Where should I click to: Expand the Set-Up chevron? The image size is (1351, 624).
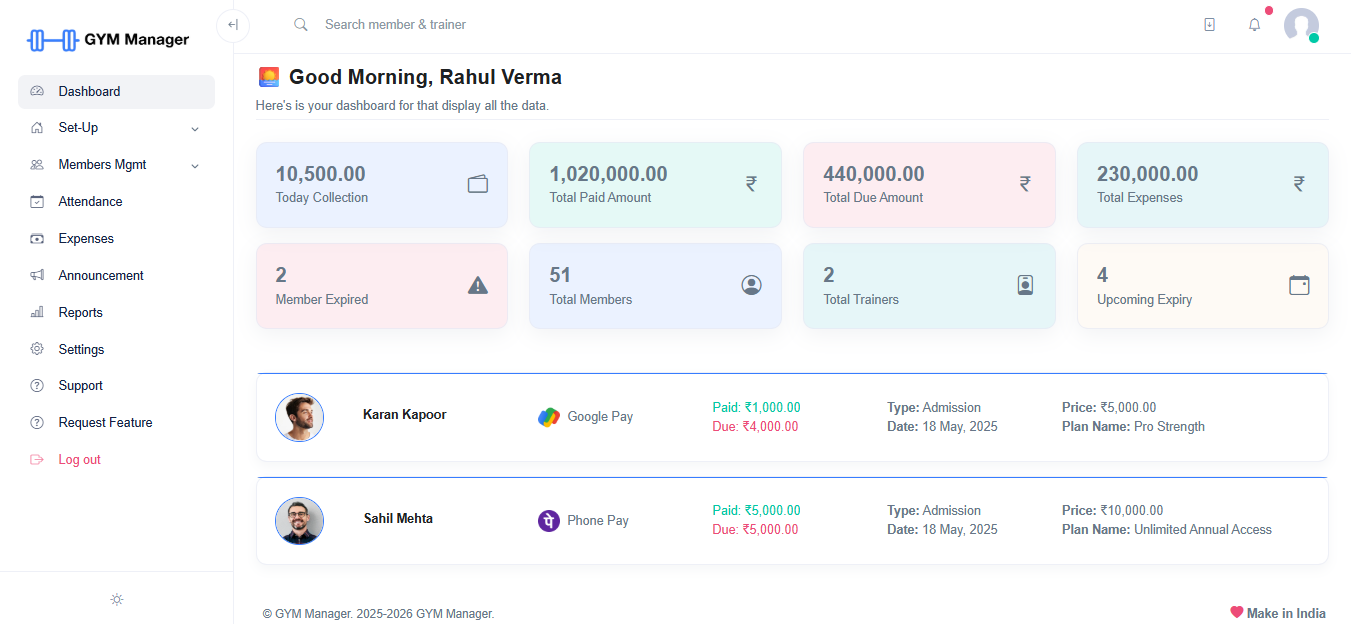pyautogui.click(x=195, y=129)
